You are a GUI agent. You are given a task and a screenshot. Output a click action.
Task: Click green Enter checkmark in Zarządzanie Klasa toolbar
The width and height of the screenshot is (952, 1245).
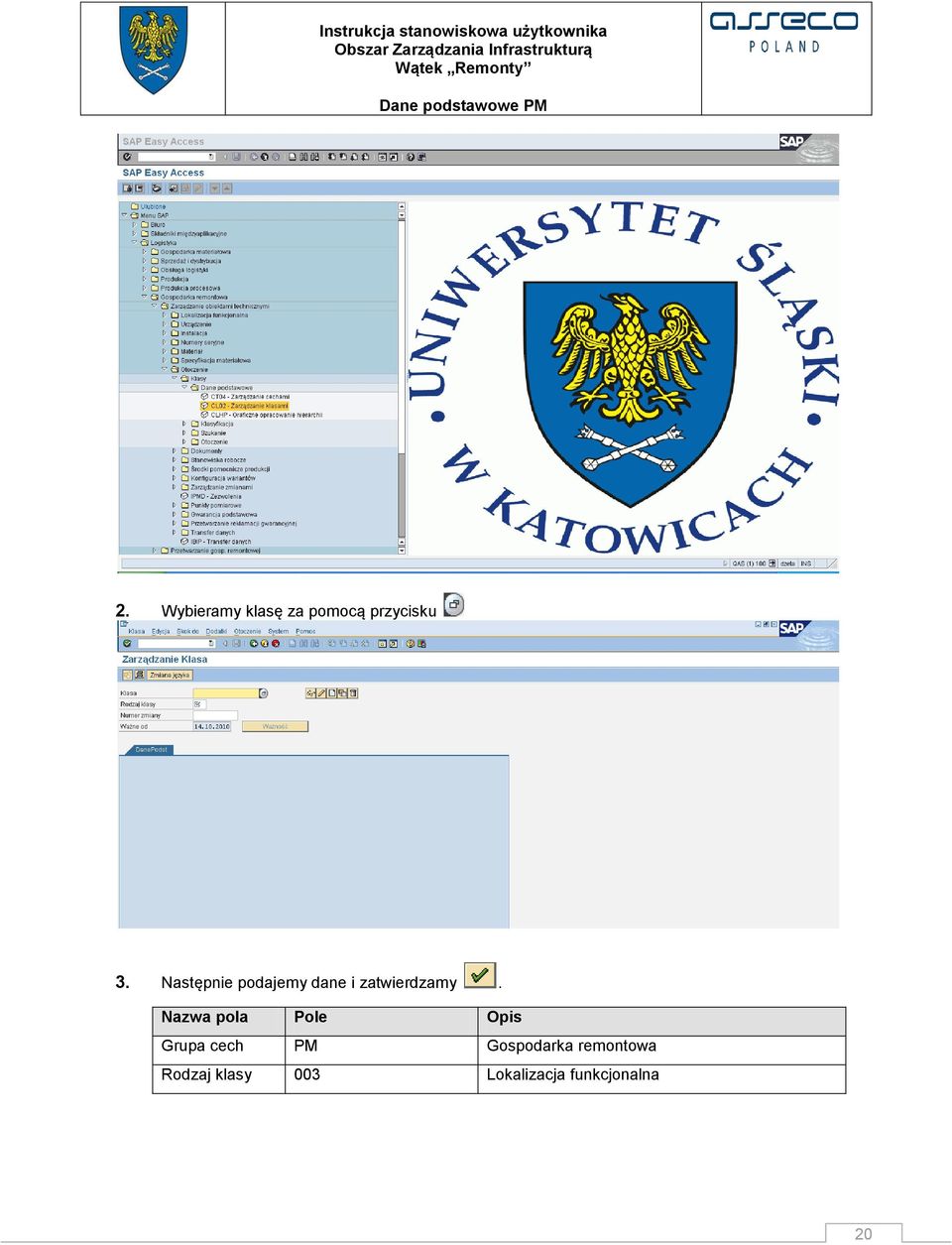[x=127, y=644]
